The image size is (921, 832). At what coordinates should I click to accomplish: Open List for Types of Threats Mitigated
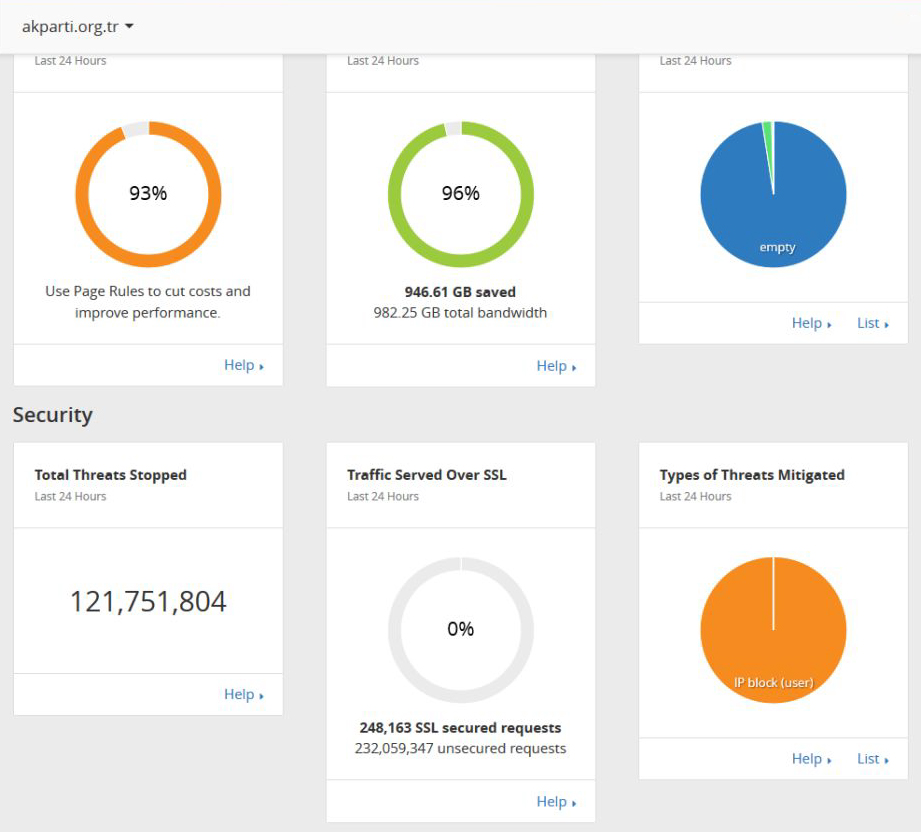[x=872, y=759]
